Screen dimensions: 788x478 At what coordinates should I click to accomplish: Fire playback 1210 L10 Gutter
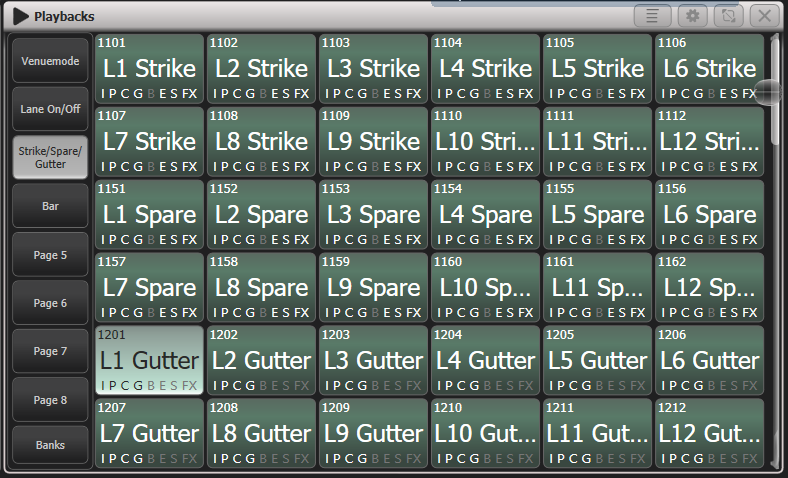[485, 433]
